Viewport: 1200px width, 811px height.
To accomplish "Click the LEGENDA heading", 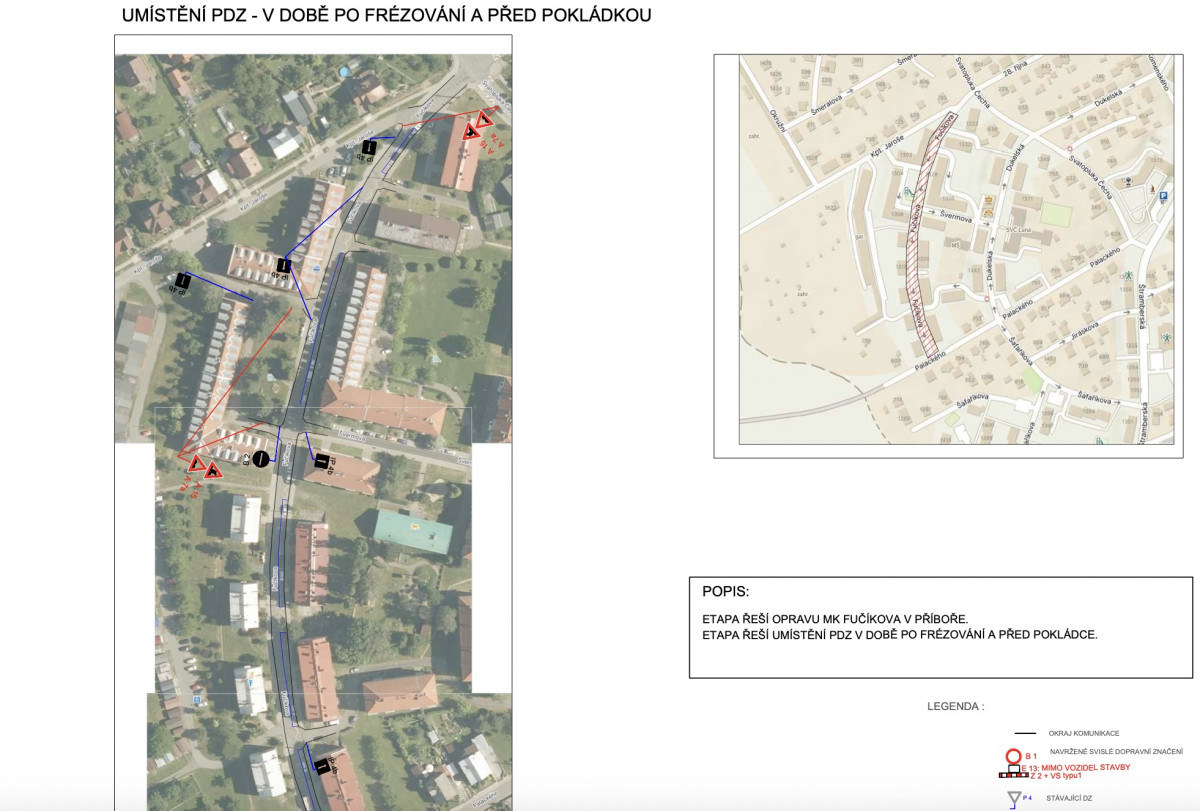I will (x=955, y=706).
